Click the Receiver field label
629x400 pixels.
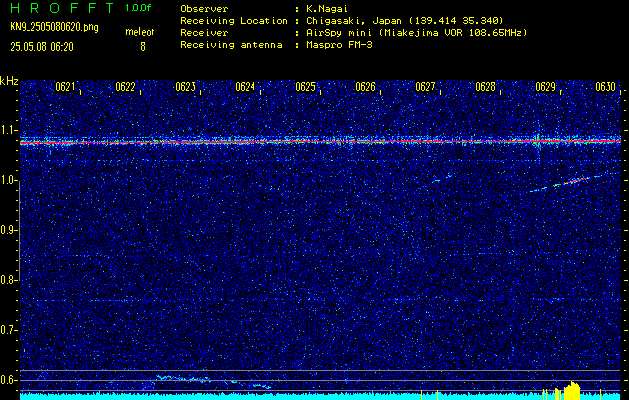point(204,33)
